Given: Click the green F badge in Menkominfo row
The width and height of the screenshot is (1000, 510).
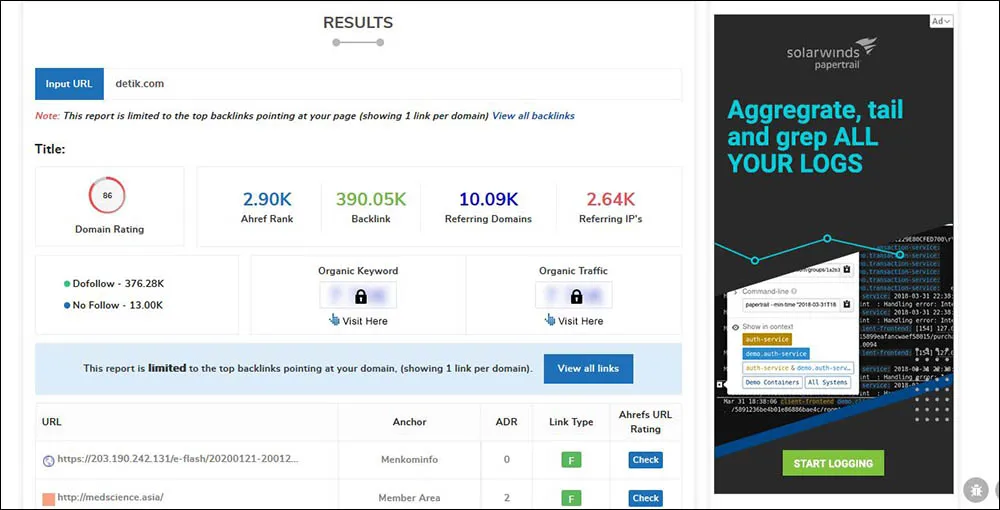Looking at the screenshot, I should 571,460.
